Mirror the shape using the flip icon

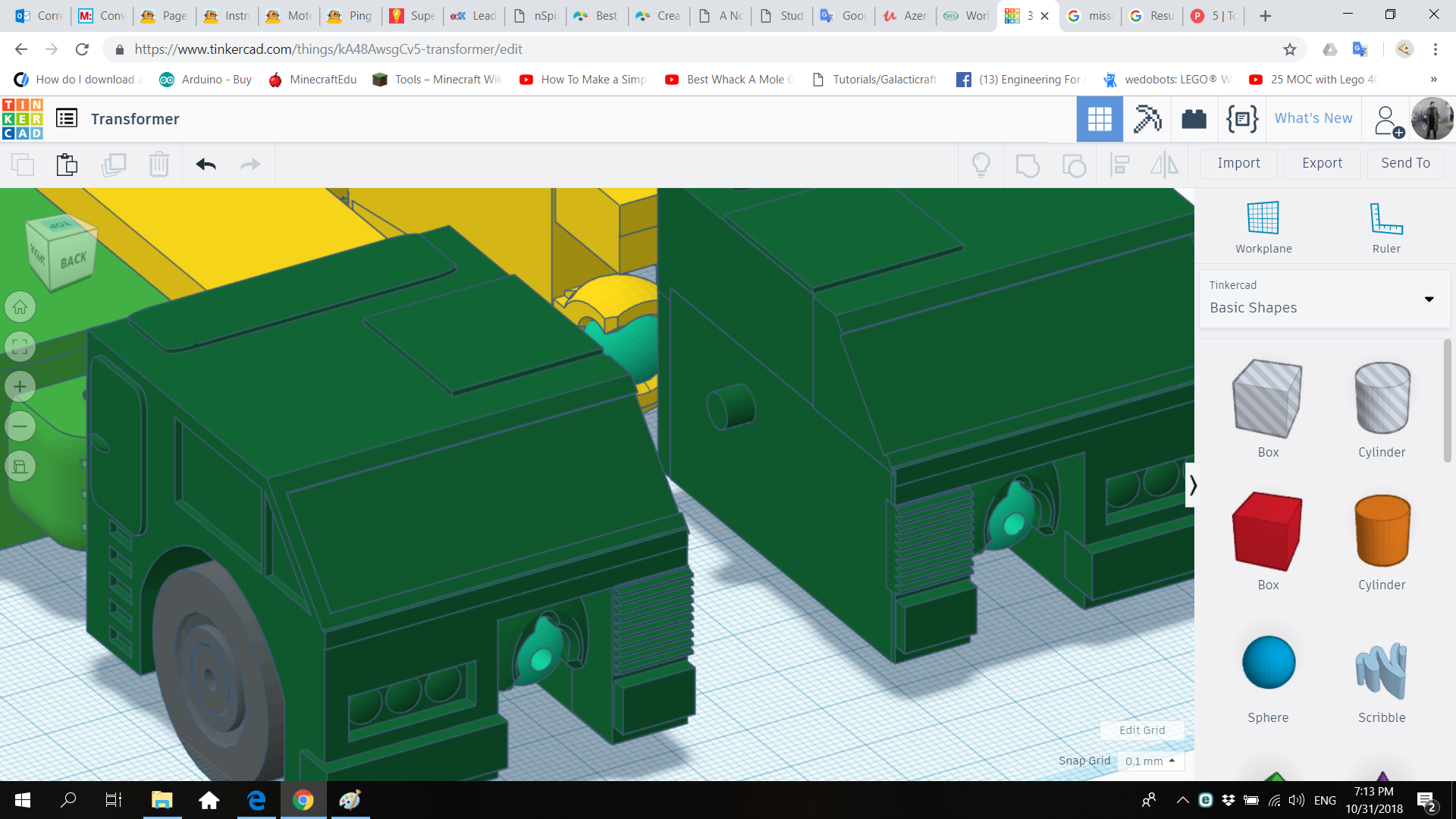click(x=1165, y=165)
